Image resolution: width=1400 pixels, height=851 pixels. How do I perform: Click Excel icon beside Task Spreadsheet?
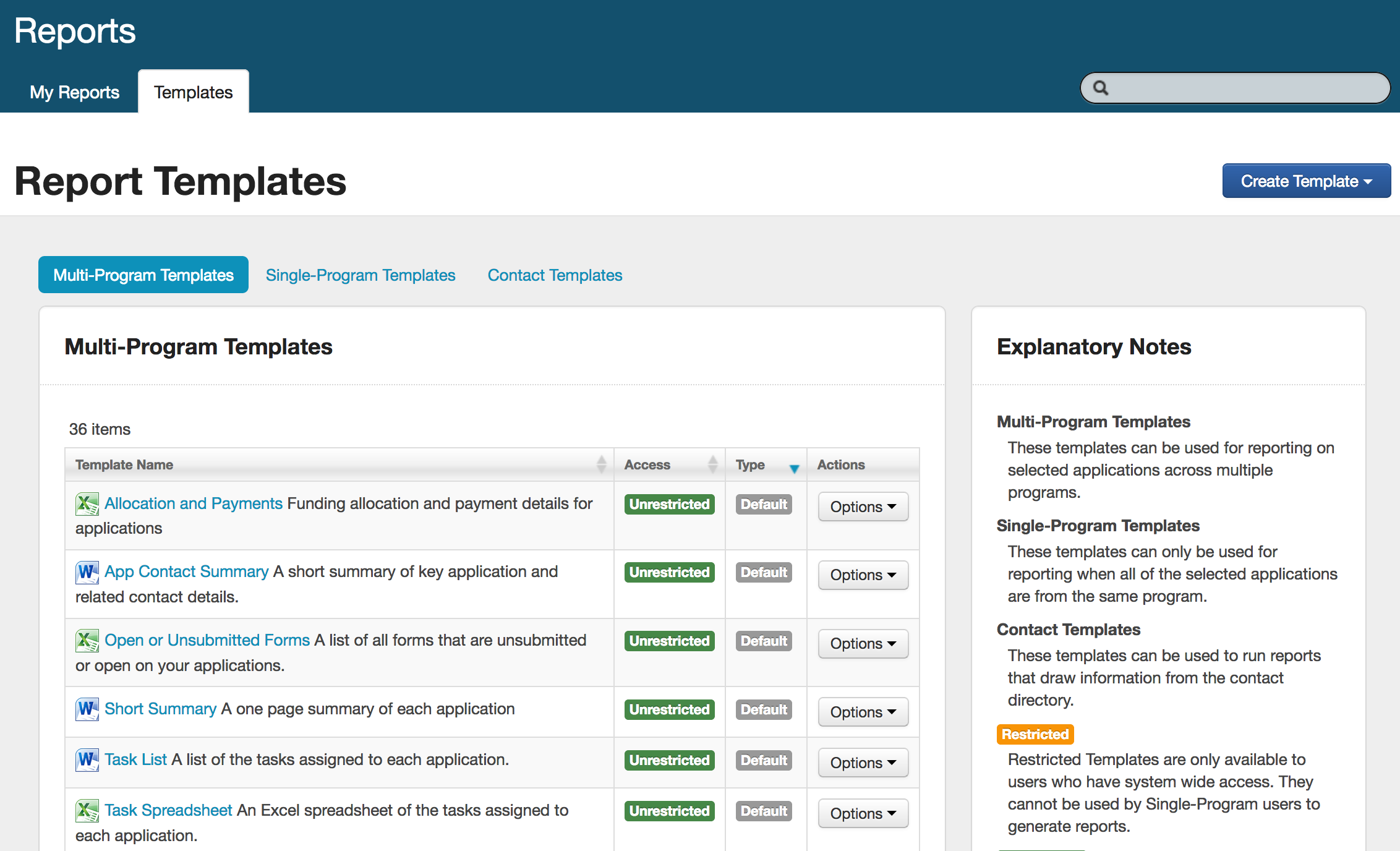point(87,811)
